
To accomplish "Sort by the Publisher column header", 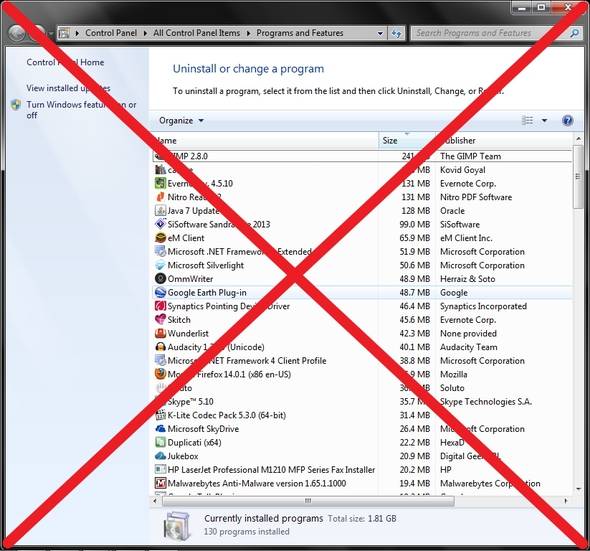I will coord(503,140).
